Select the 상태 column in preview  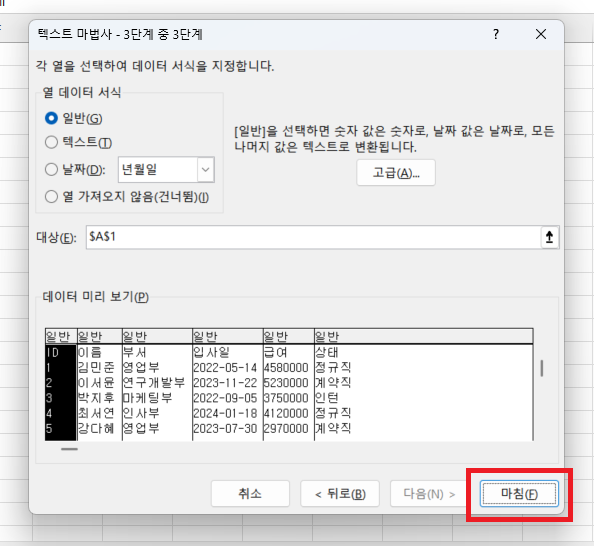pyautogui.click(x=327, y=352)
